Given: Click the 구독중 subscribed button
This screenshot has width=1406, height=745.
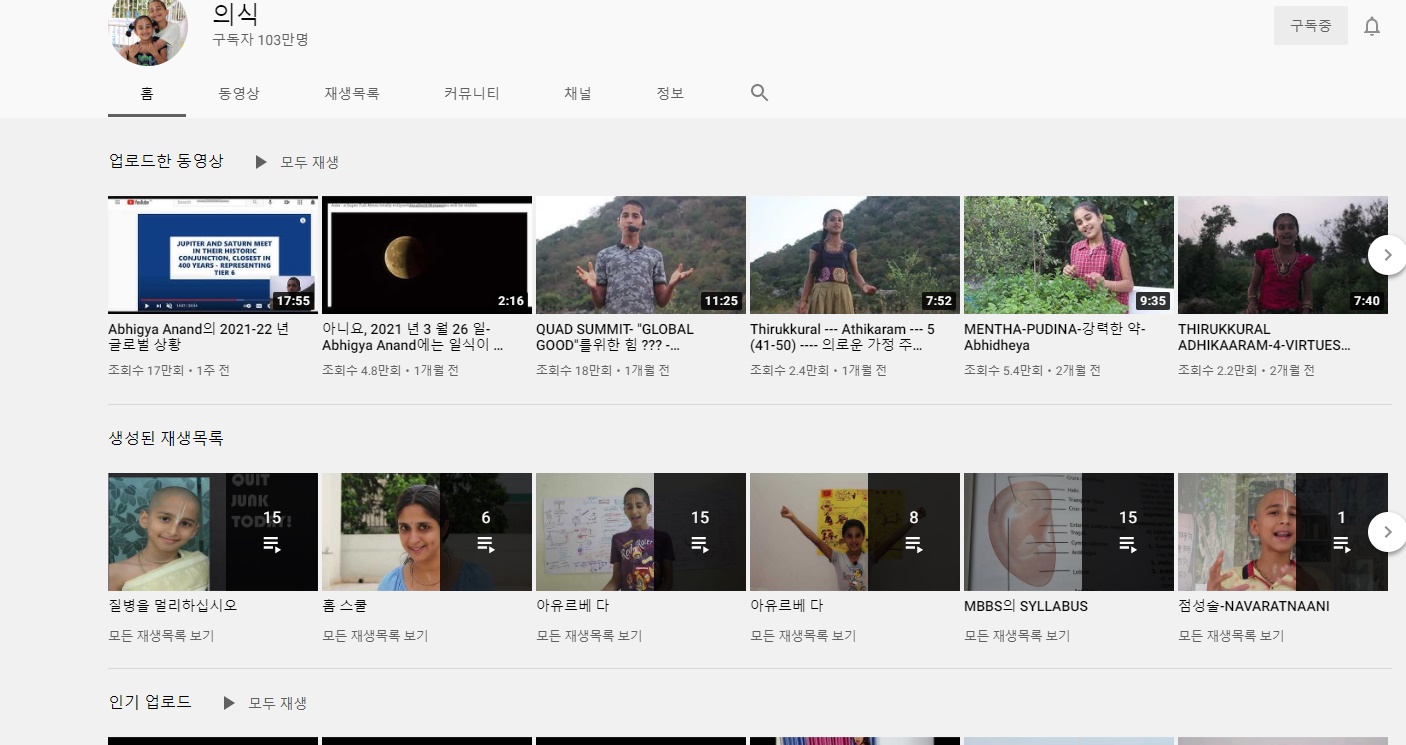Looking at the screenshot, I should click(1310, 26).
